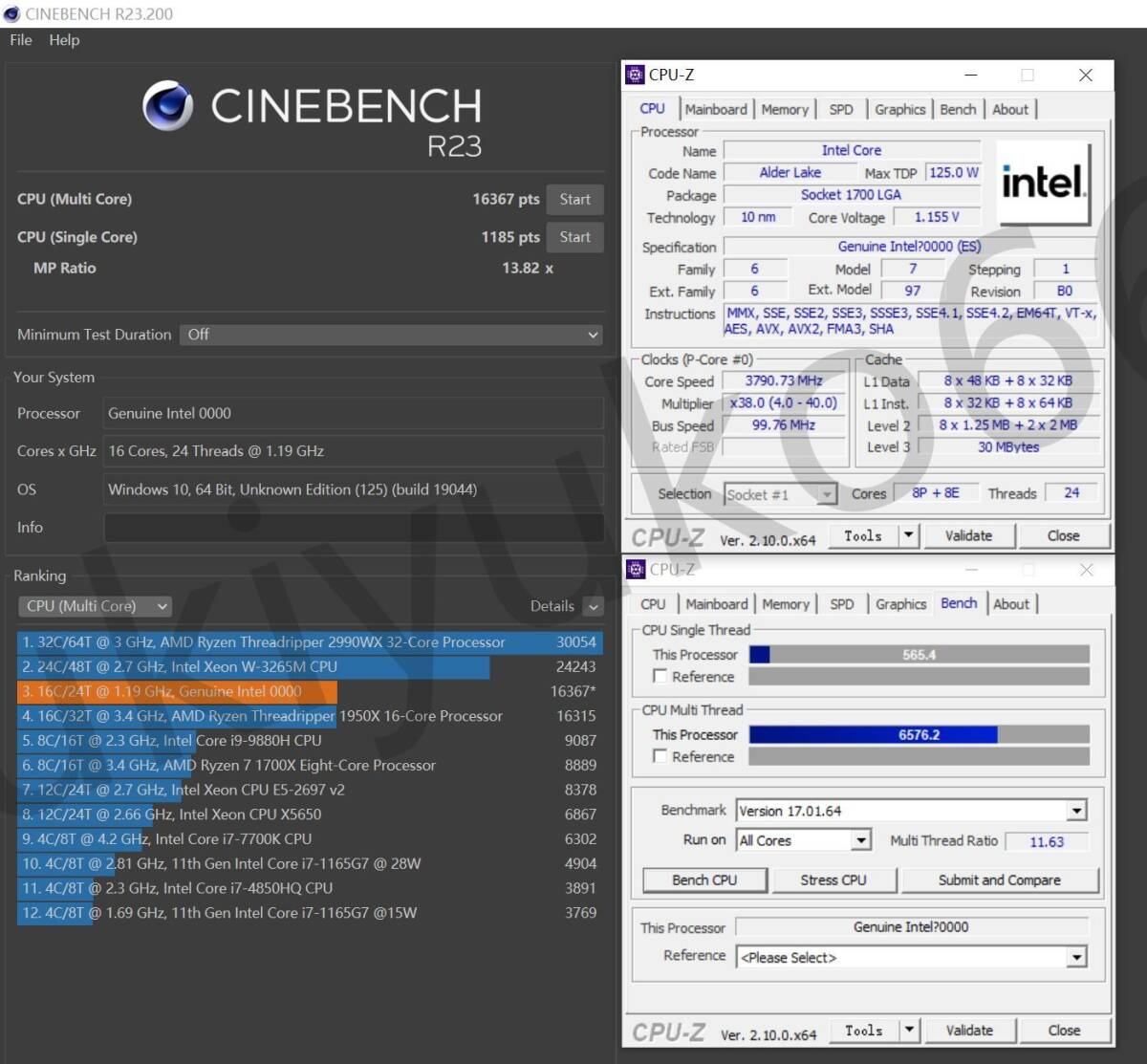The width and height of the screenshot is (1147, 1064).
Task: Select the Ryzen 7 1700X ranking row
Action: (x=310, y=766)
